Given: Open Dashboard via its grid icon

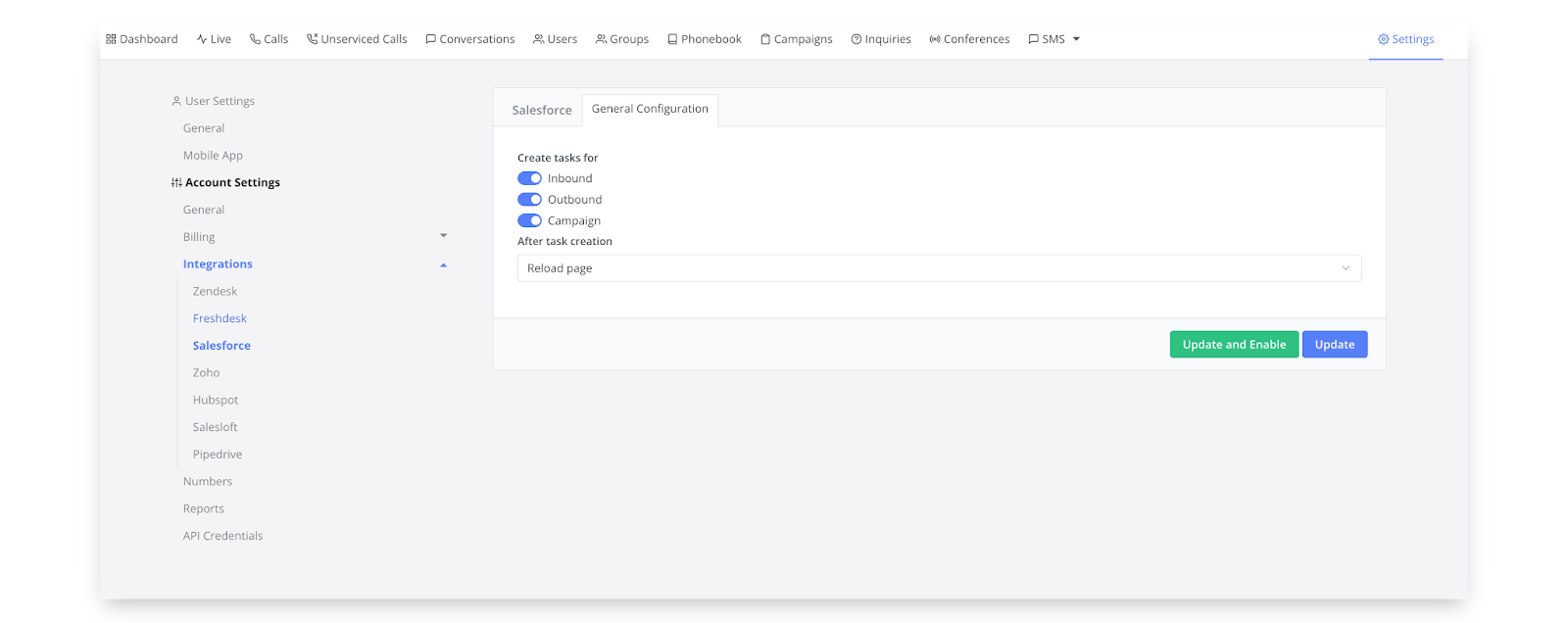Looking at the screenshot, I should pos(111,39).
